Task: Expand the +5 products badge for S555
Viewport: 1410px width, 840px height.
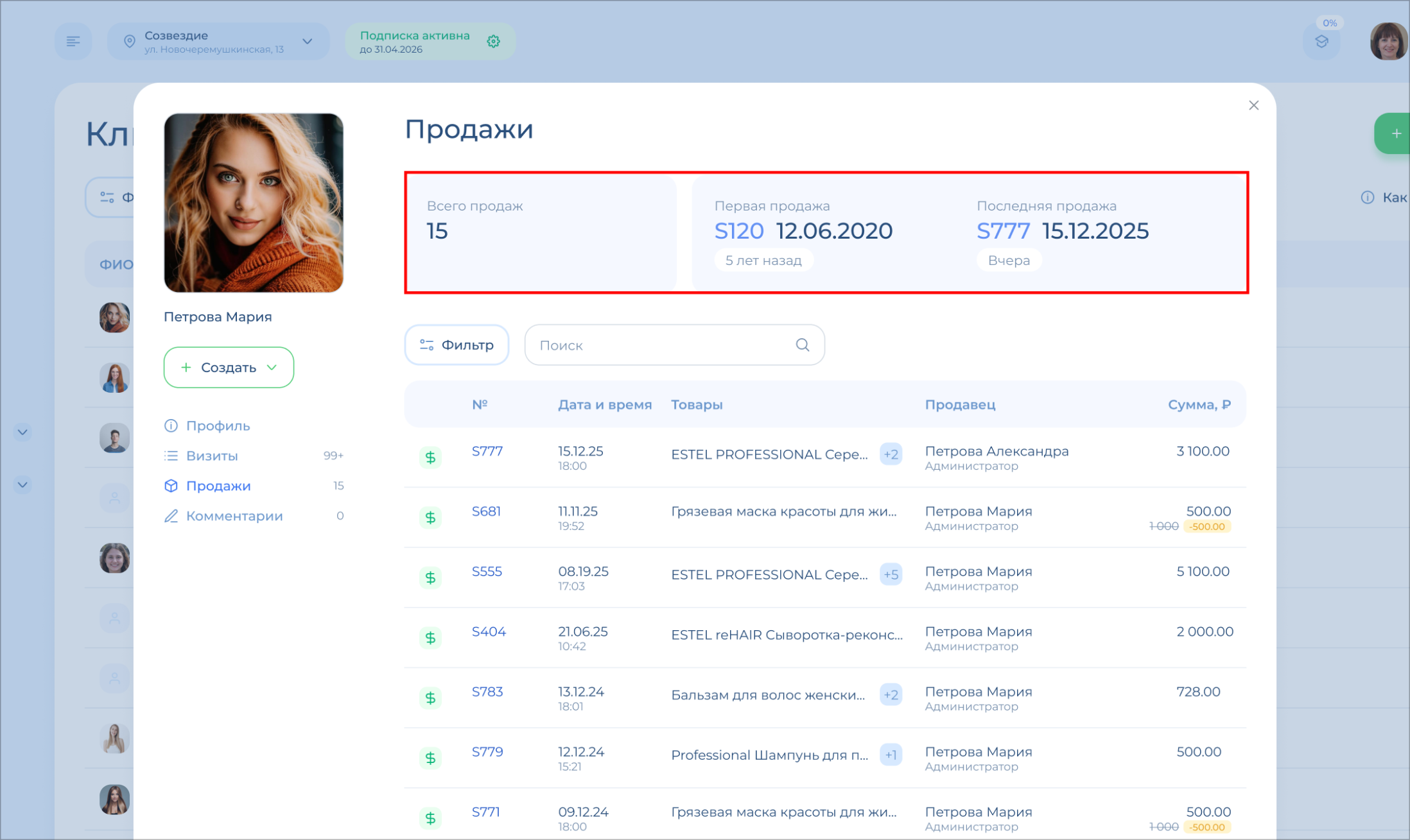Action: (x=891, y=574)
